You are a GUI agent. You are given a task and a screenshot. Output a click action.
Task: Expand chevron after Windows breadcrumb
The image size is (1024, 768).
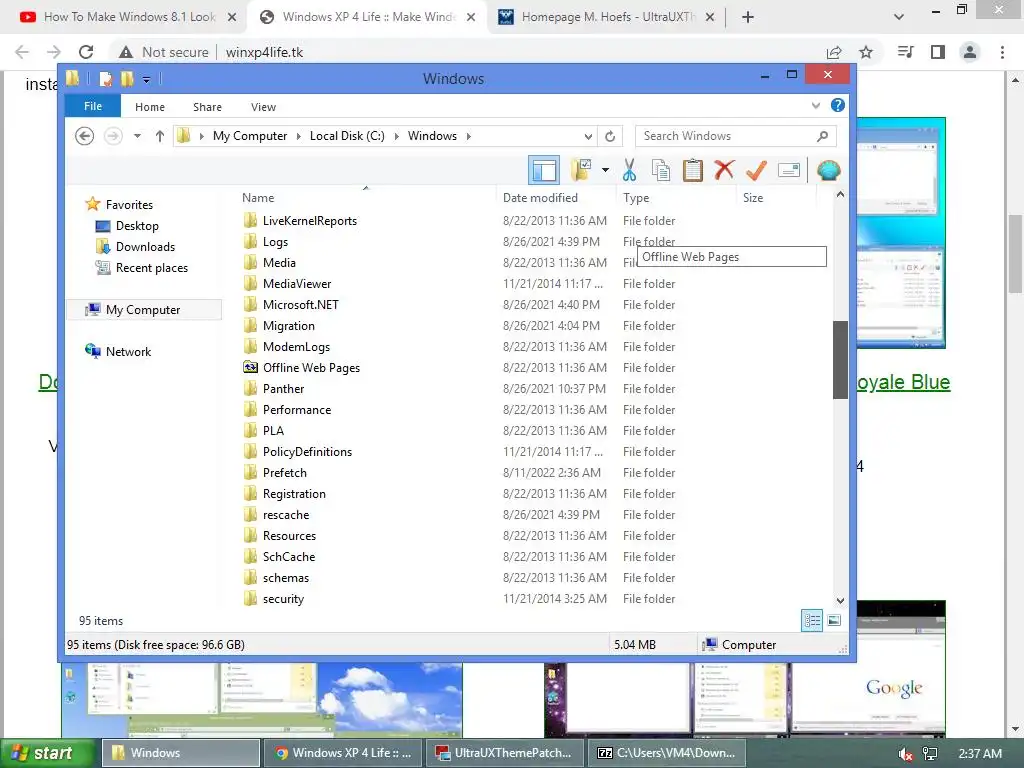pos(468,136)
